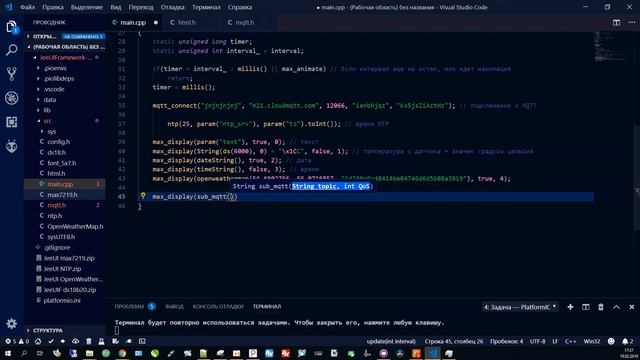This screenshot has width=640, height=360.
Task: Run PlatformIO Clean trash icon in status bar
Action: tap(89, 341)
